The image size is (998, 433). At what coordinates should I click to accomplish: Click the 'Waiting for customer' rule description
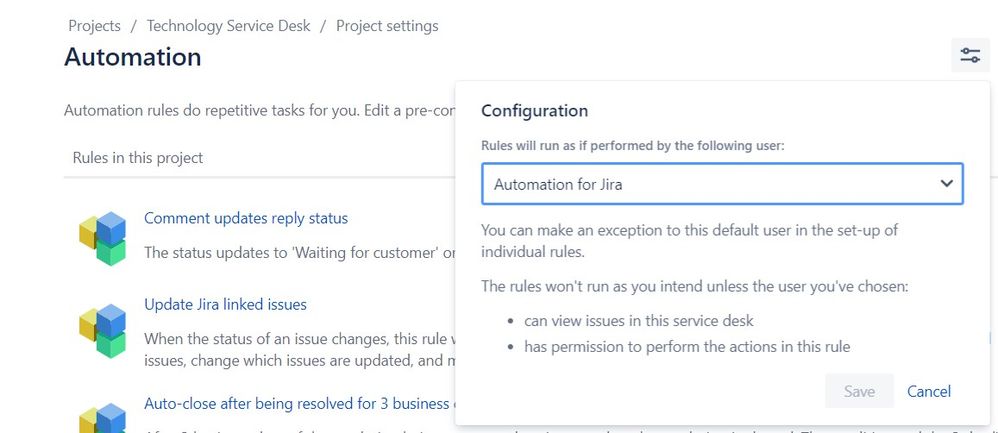pyautogui.click(x=300, y=252)
